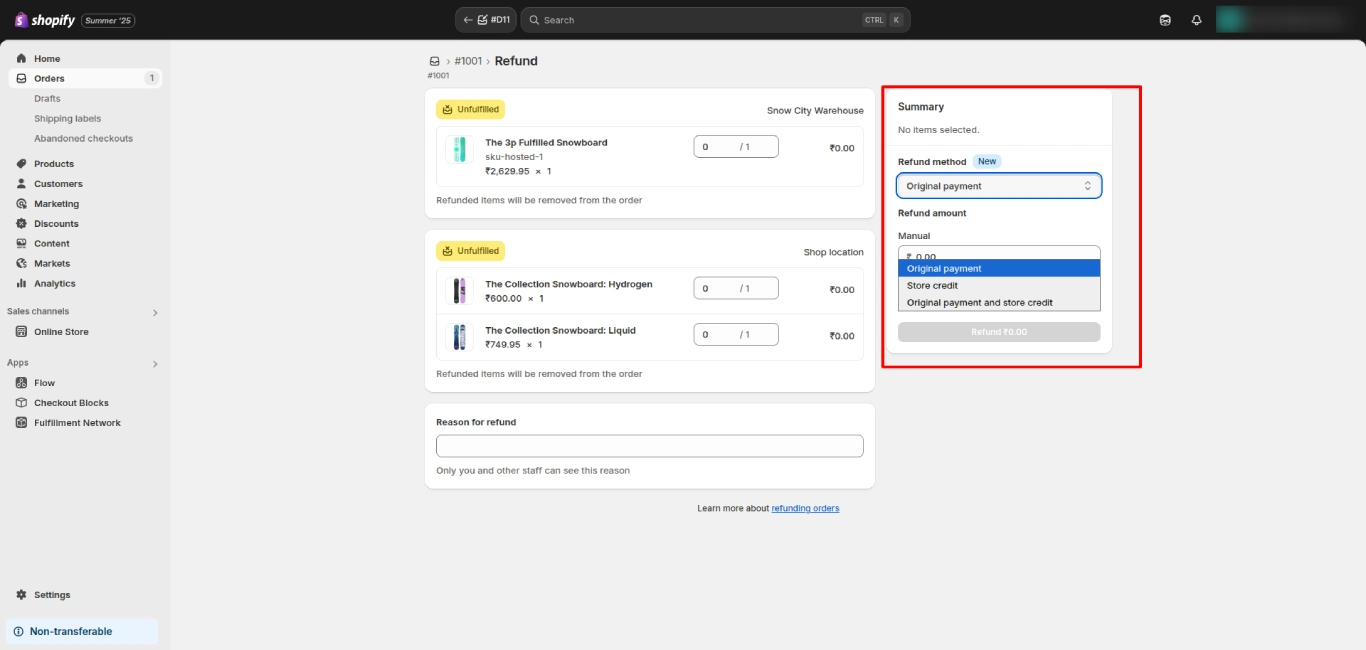
Task: Edit quantity for 3p Fulfilled Snowboard
Action: [x=736, y=147]
